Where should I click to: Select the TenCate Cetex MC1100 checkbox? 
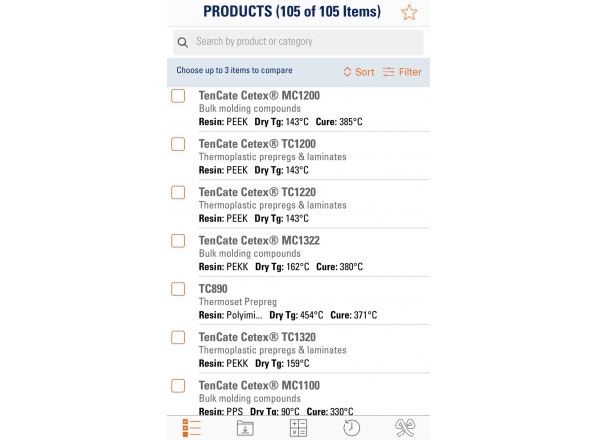[178, 386]
